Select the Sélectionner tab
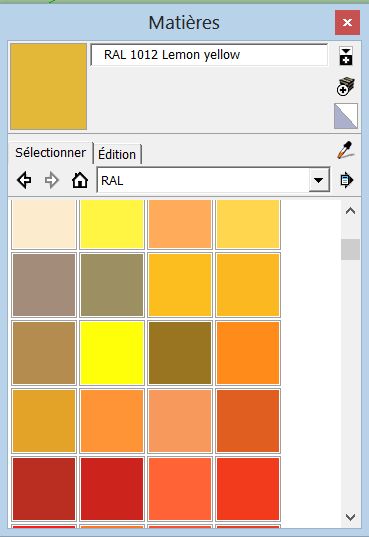The image size is (369, 537). point(50,153)
